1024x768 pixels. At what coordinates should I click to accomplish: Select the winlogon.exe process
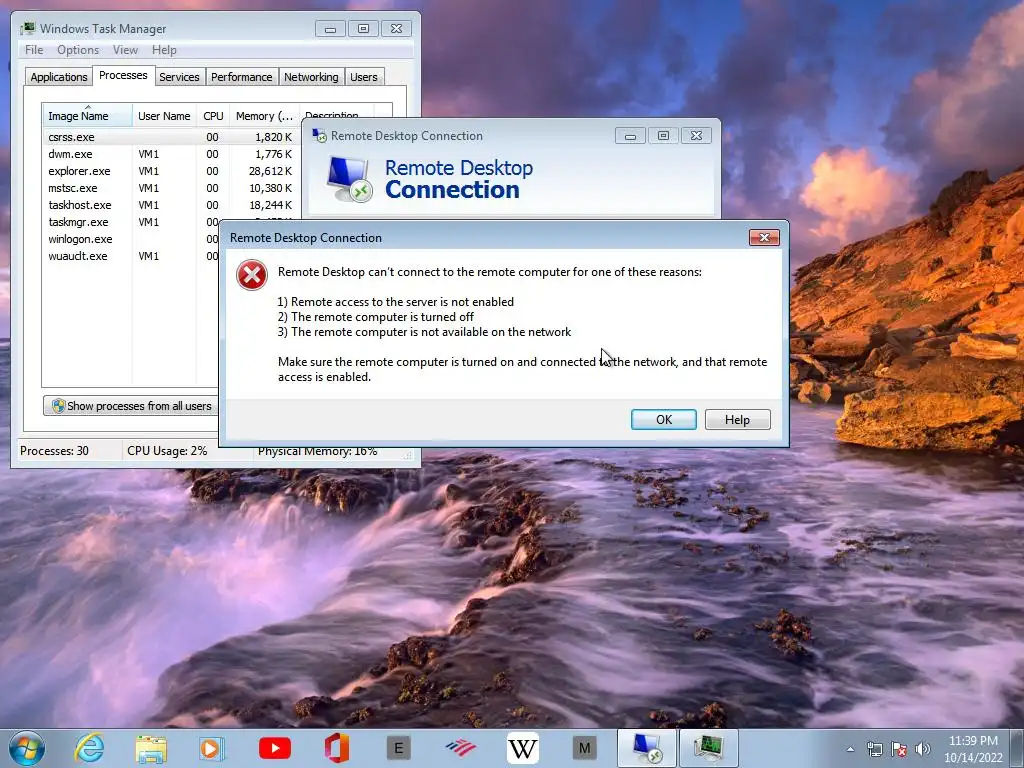pyautogui.click(x=131, y=239)
